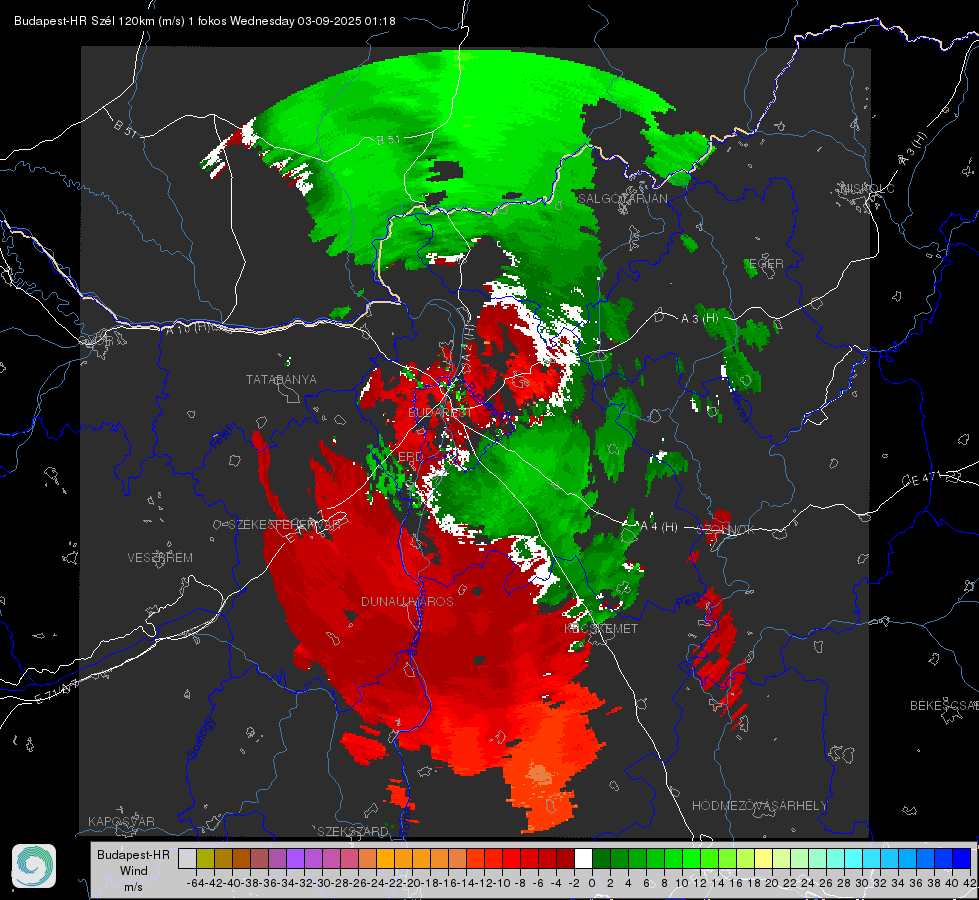Image resolution: width=979 pixels, height=900 pixels.
Task: Click the SALGÓTARJÁN city label
Action: pyautogui.click(x=622, y=199)
